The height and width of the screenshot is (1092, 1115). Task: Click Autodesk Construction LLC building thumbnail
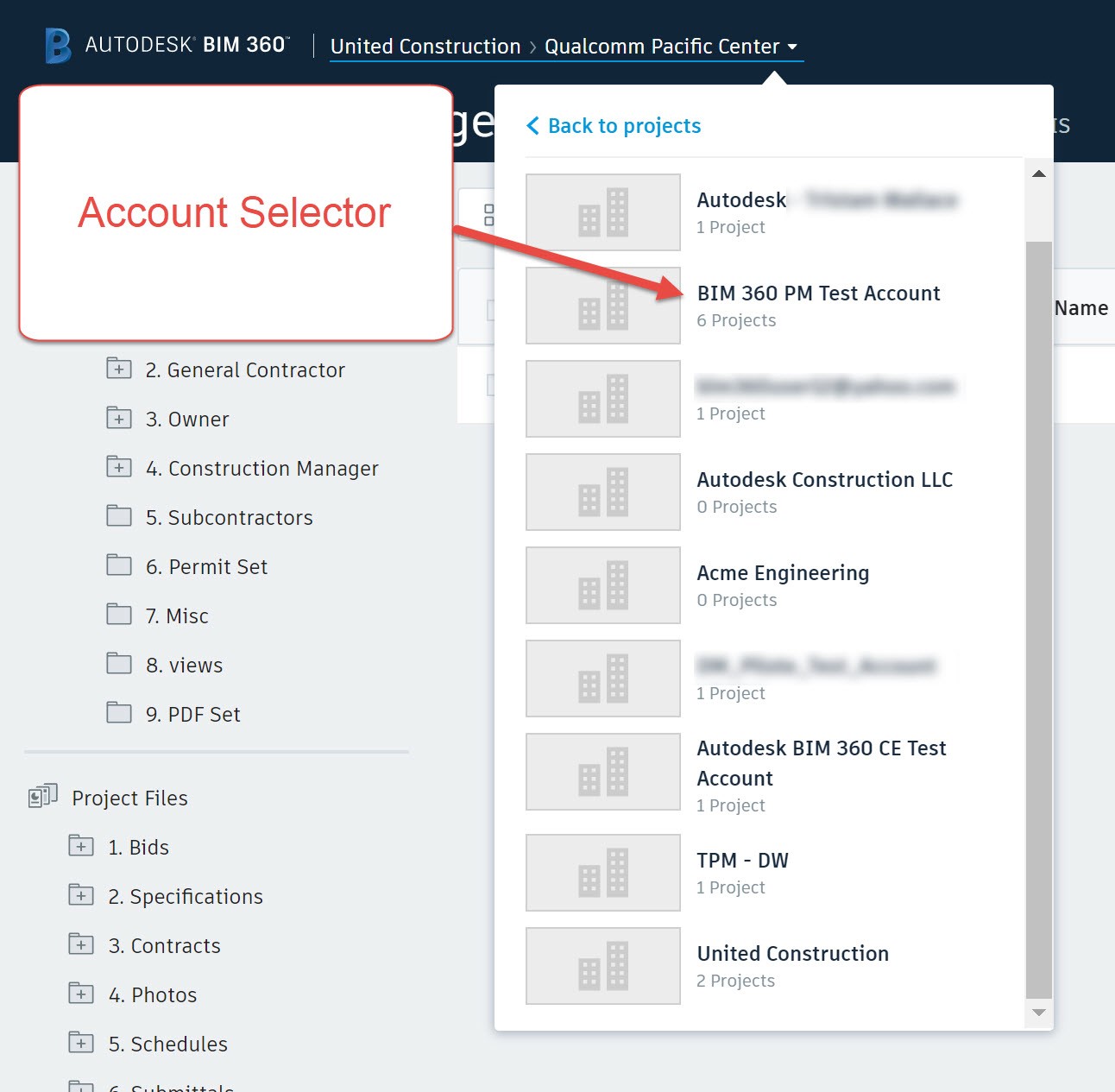click(x=603, y=492)
